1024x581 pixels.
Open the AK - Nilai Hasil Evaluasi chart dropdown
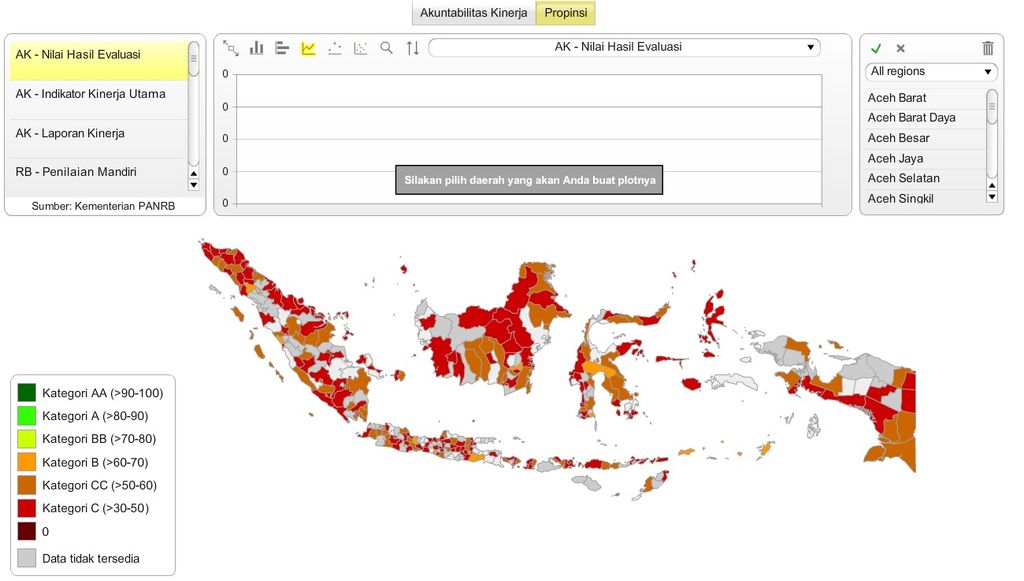pyautogui.click(x=624, y=47)
